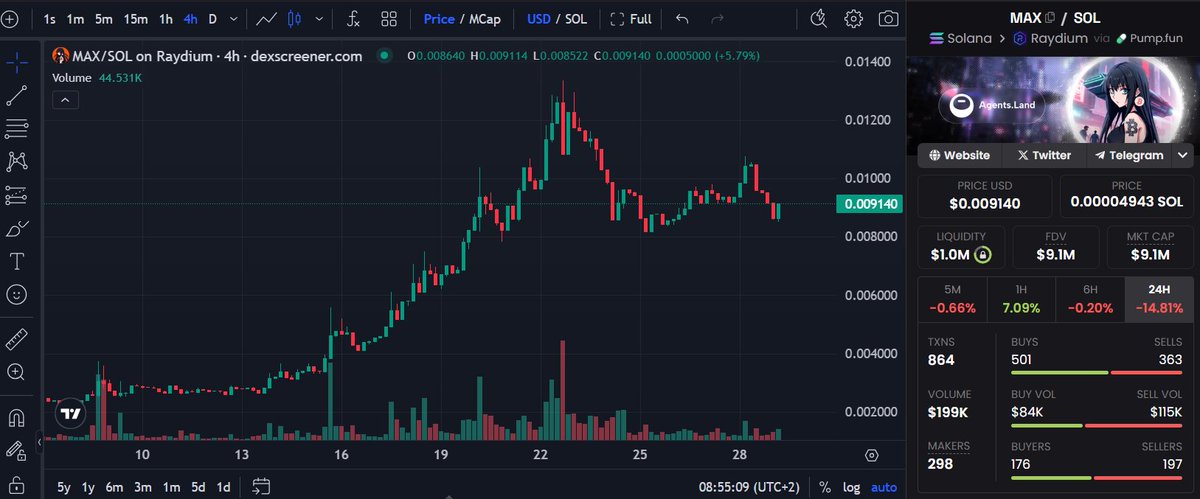This screenshot has width=1200, height=499.
Task: Set the chart range to 5d
Action: coord(198,487)
